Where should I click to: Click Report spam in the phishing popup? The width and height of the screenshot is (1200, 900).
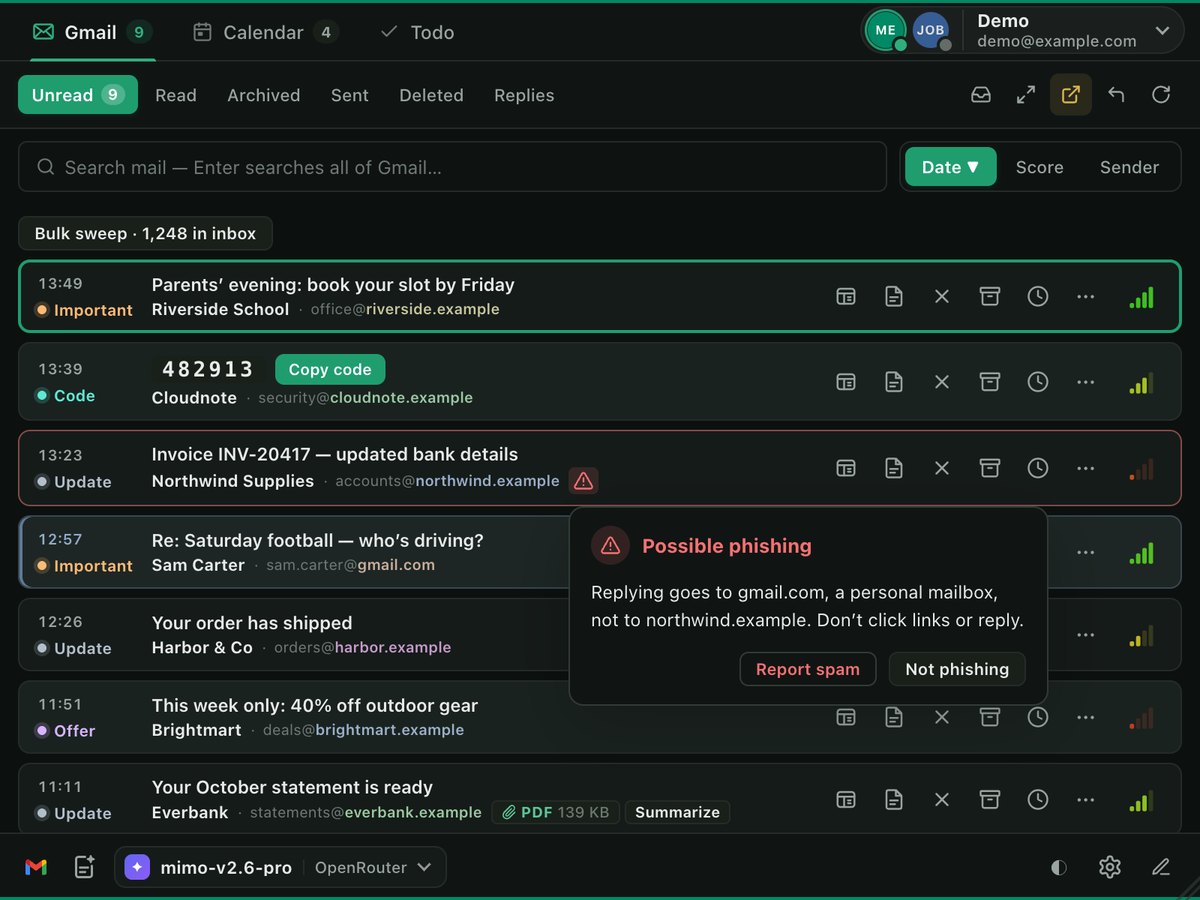tap(808, 669)
